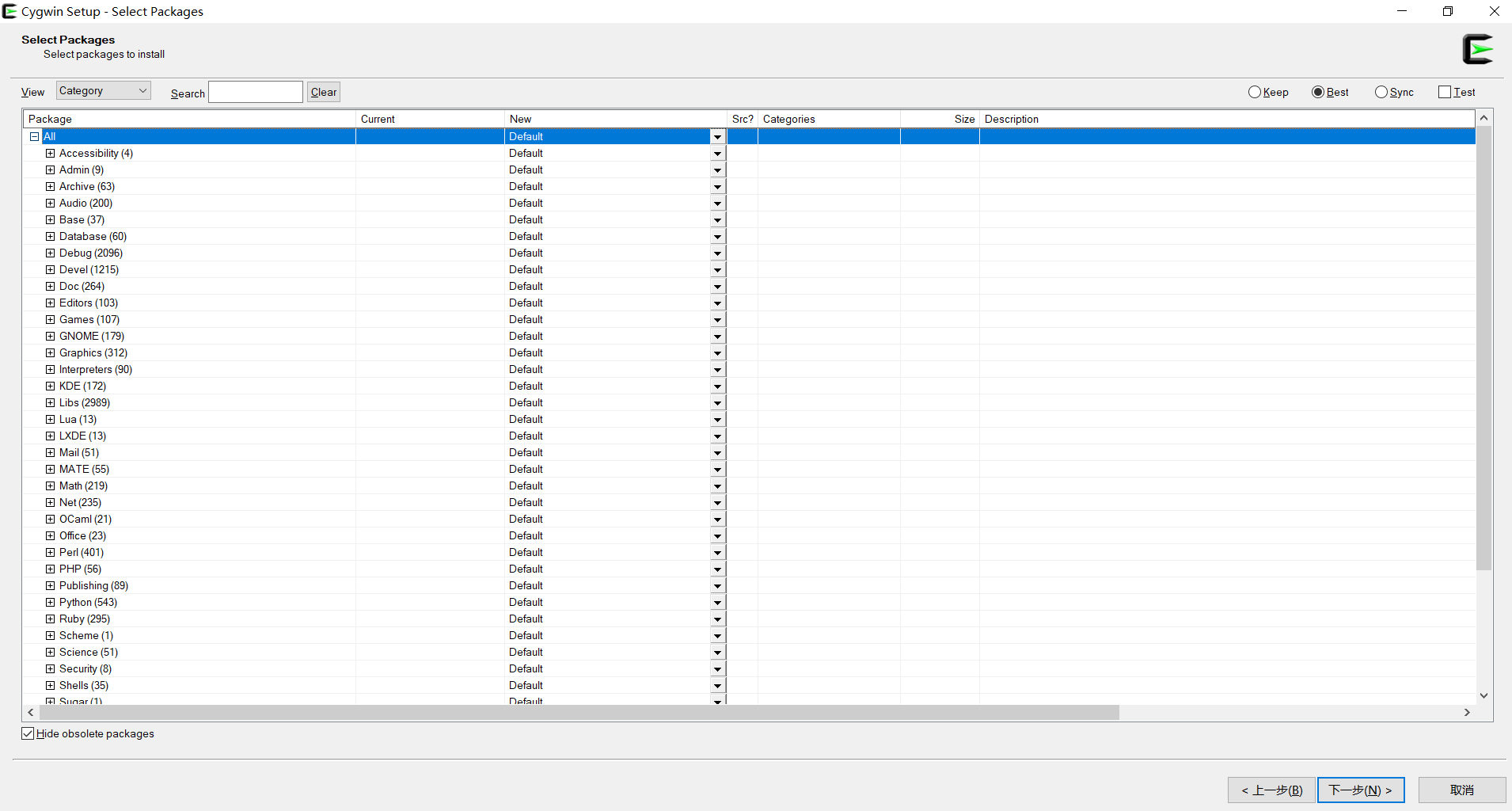This screenshot has width=1512, height=811.
Task: Expand the Office (23) category
Action: [x=51, y=535]
